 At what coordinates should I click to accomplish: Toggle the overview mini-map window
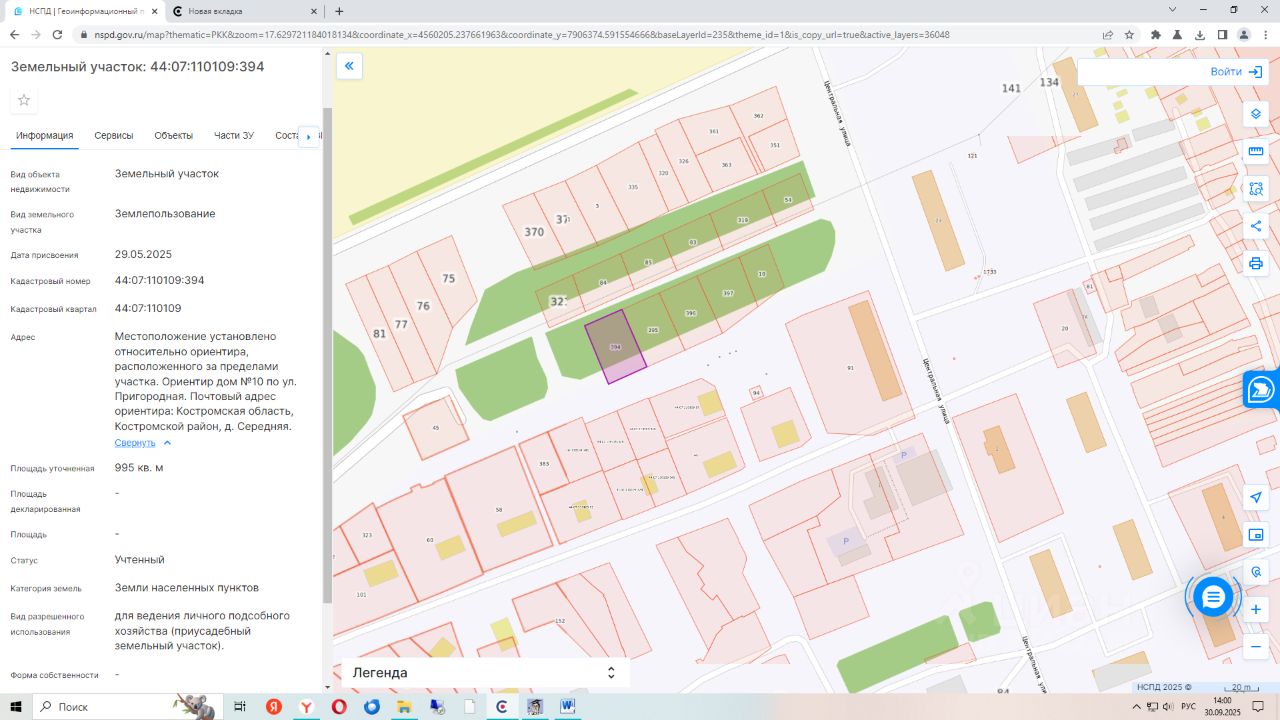point(1256,535)
